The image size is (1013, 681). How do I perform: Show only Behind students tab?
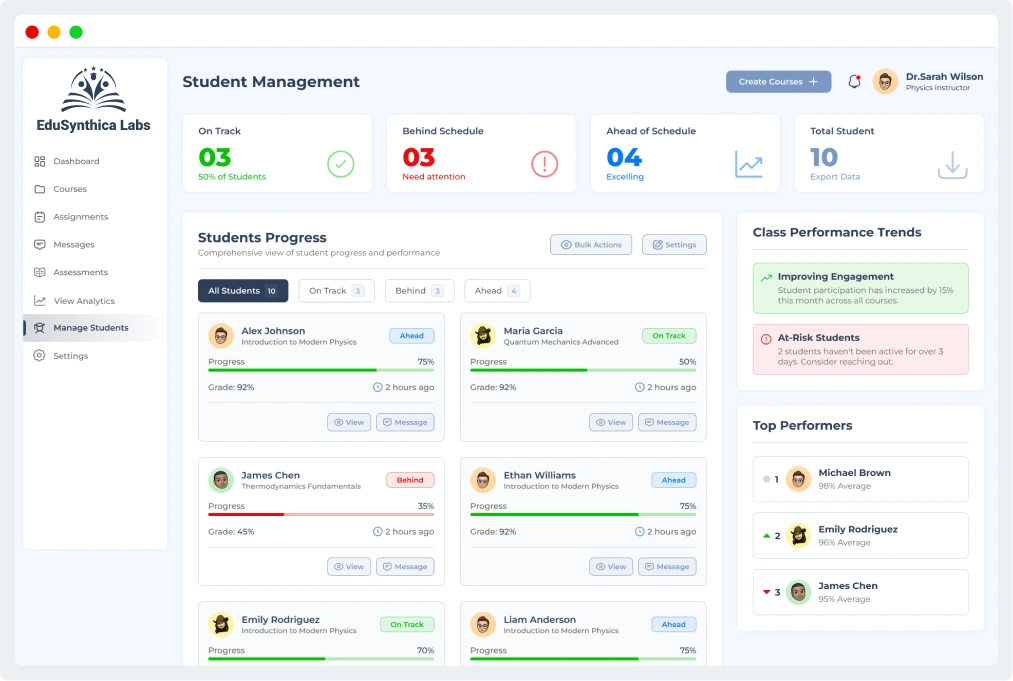[x=419, y=291]
